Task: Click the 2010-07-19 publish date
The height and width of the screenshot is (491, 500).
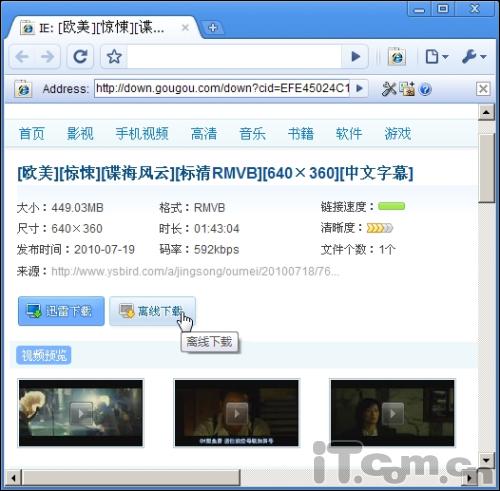Action: coord(104,249)
